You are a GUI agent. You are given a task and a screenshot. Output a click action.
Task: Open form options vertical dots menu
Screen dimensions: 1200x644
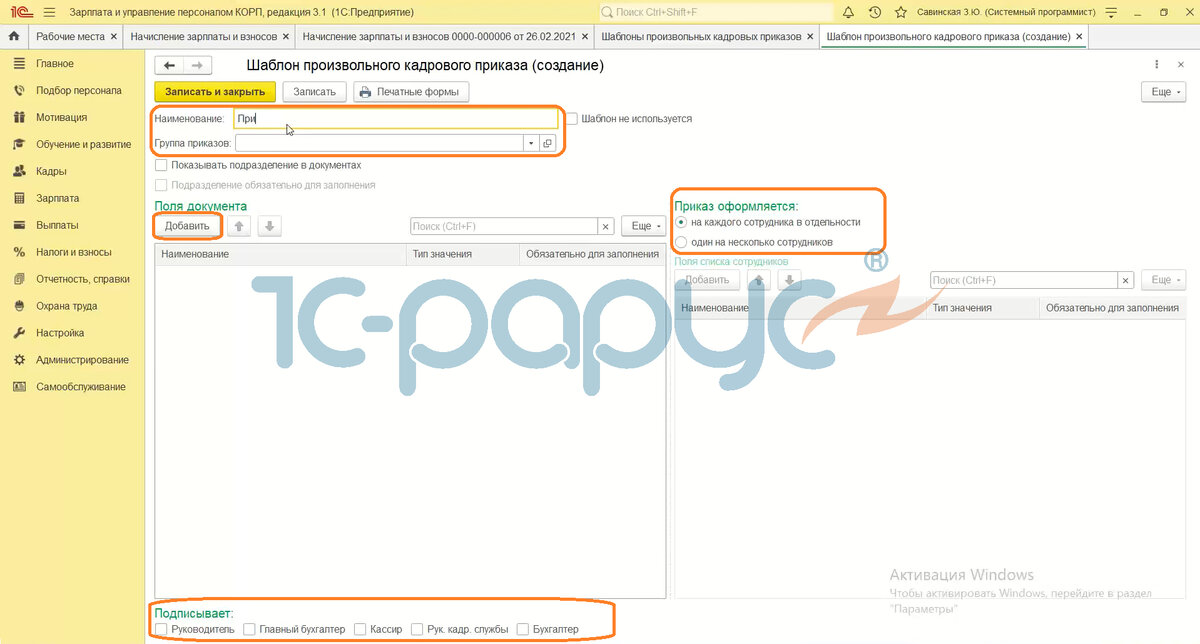[x=1156, y=64]
